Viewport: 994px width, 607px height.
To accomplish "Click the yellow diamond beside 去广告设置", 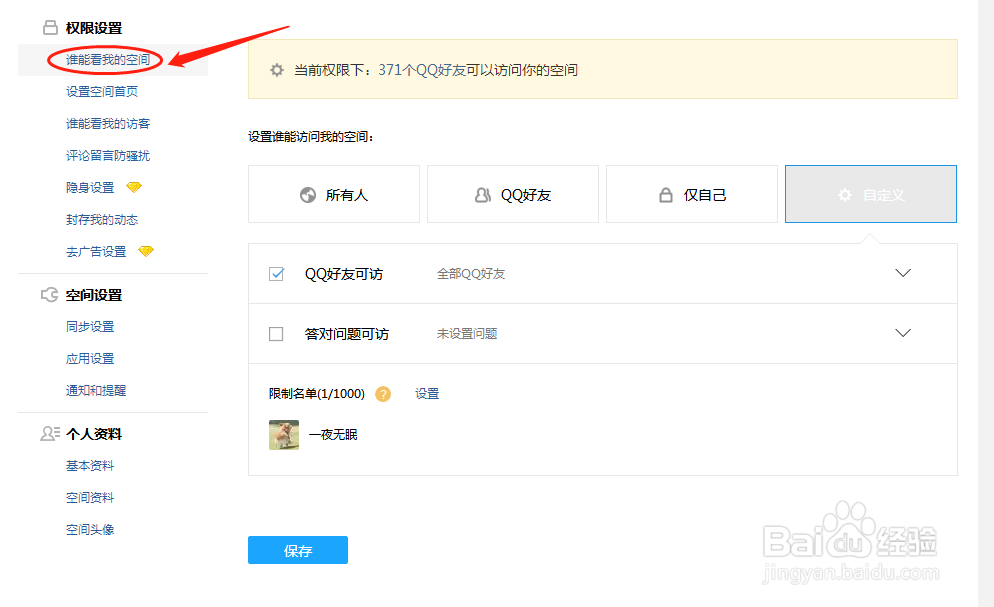I will (x=146, y=251).
